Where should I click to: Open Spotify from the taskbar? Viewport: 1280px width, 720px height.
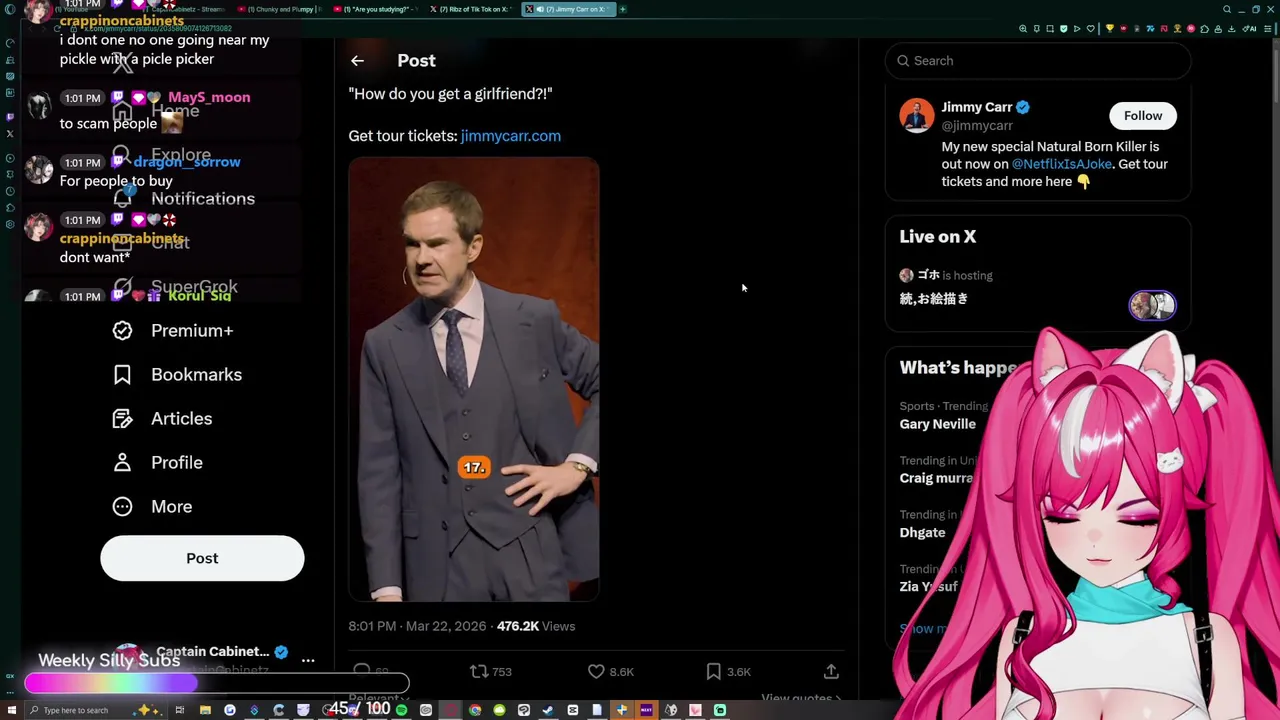(x=401, y=710)
